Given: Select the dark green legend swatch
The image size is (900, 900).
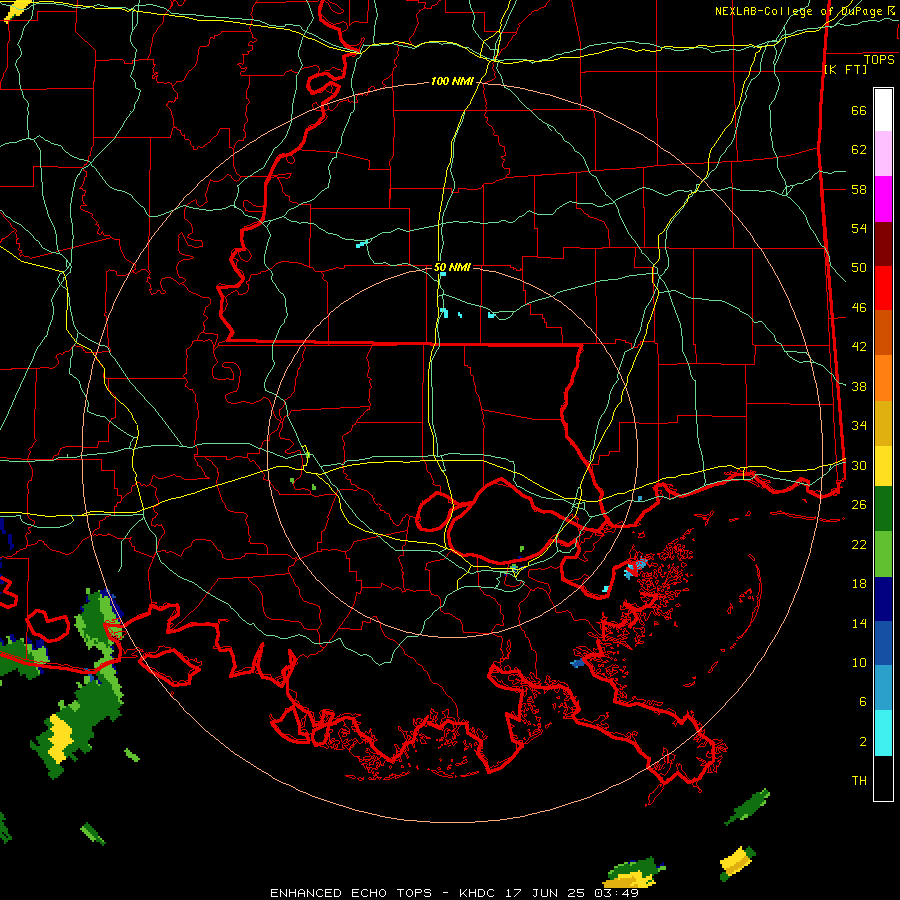Looking at the screenshot, I should 883,509.
